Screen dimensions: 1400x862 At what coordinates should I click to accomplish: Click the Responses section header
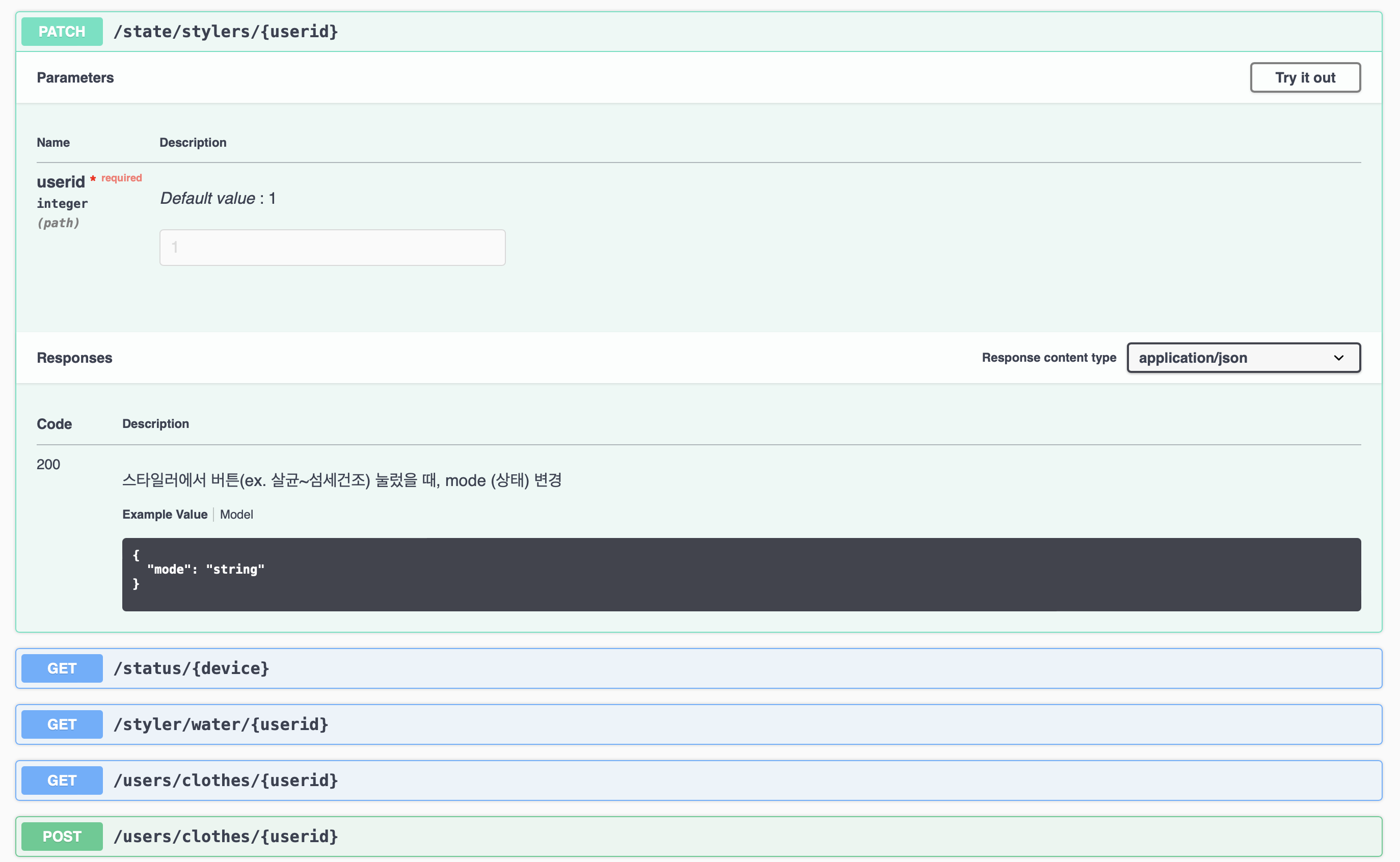pos(74,358)
